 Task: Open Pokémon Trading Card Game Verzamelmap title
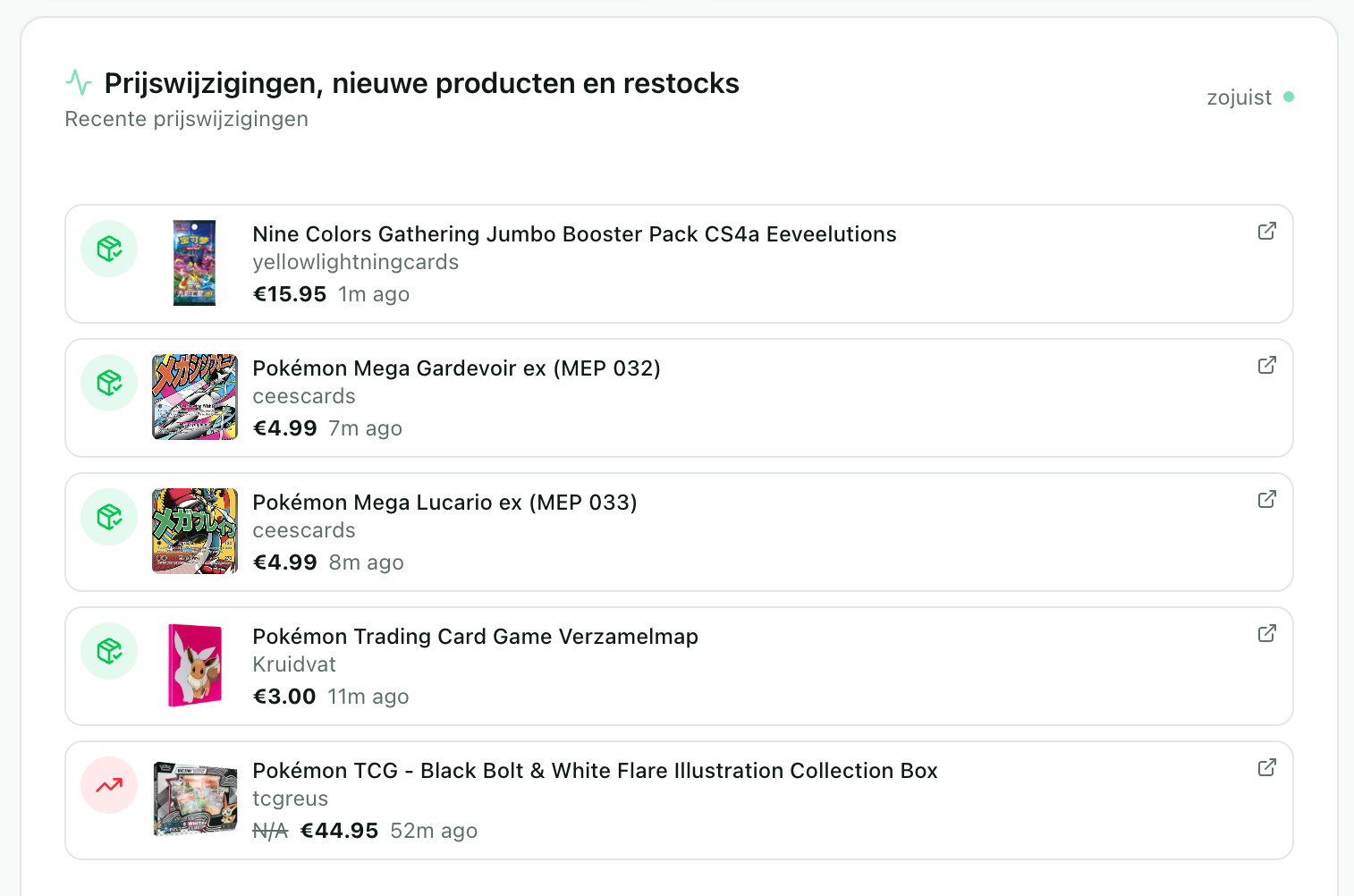click(475, 637)
